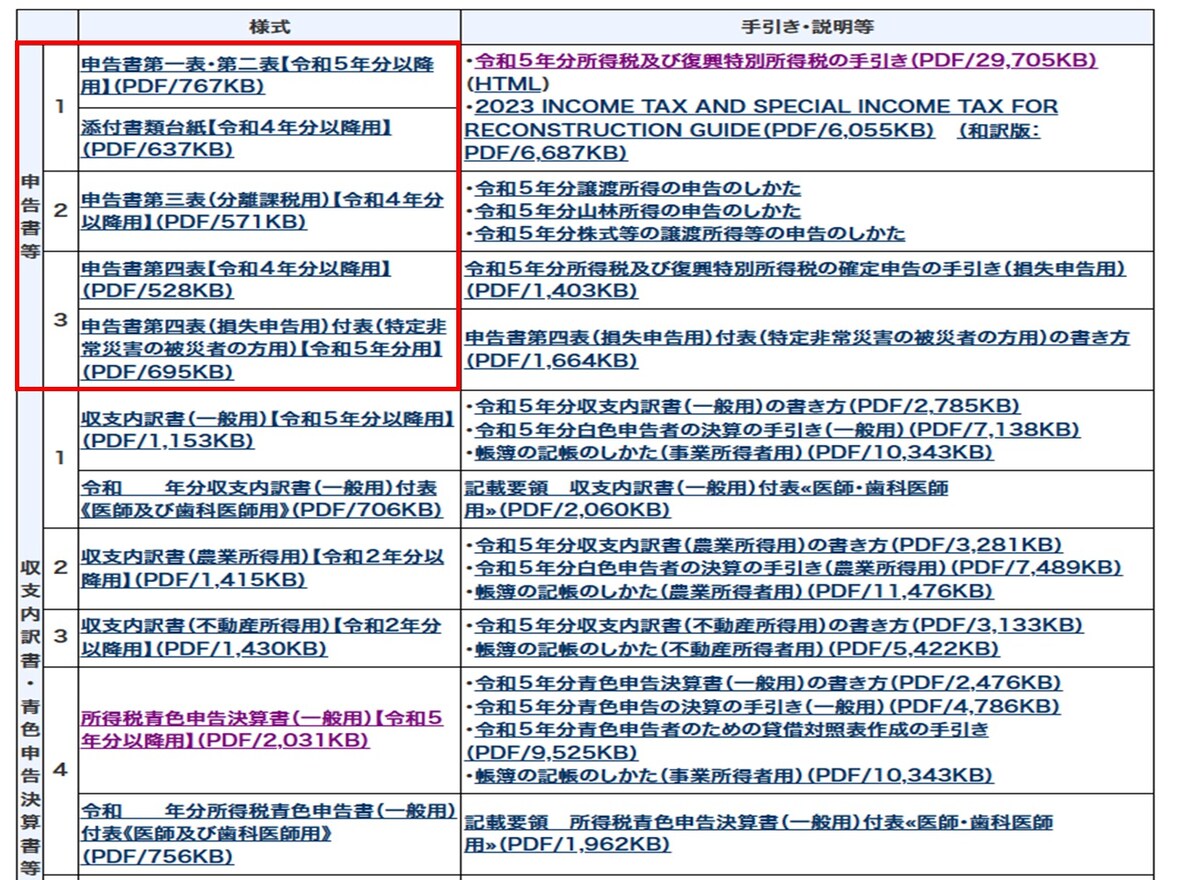The width and height of the screenshot is (1200, 880).
Task: Click the 様式 column header
Action: coord(268,27)
